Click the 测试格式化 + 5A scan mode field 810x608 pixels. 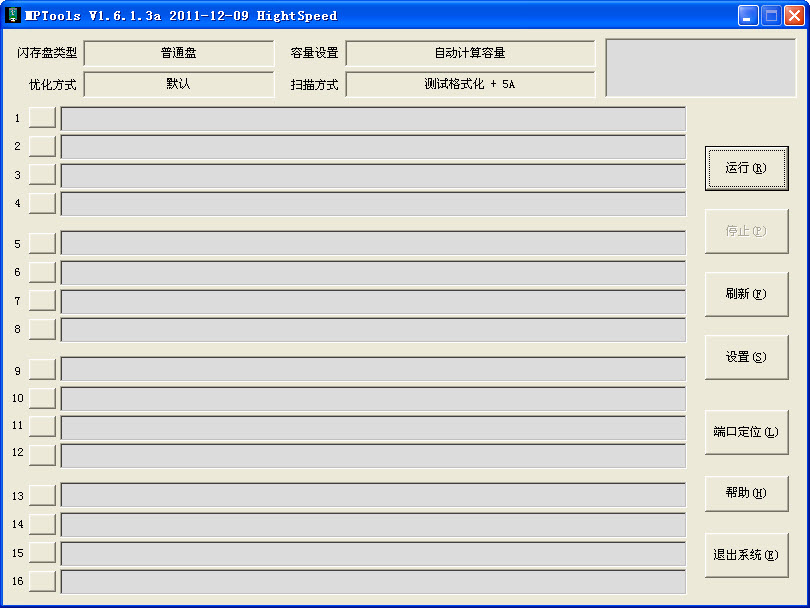470,84
